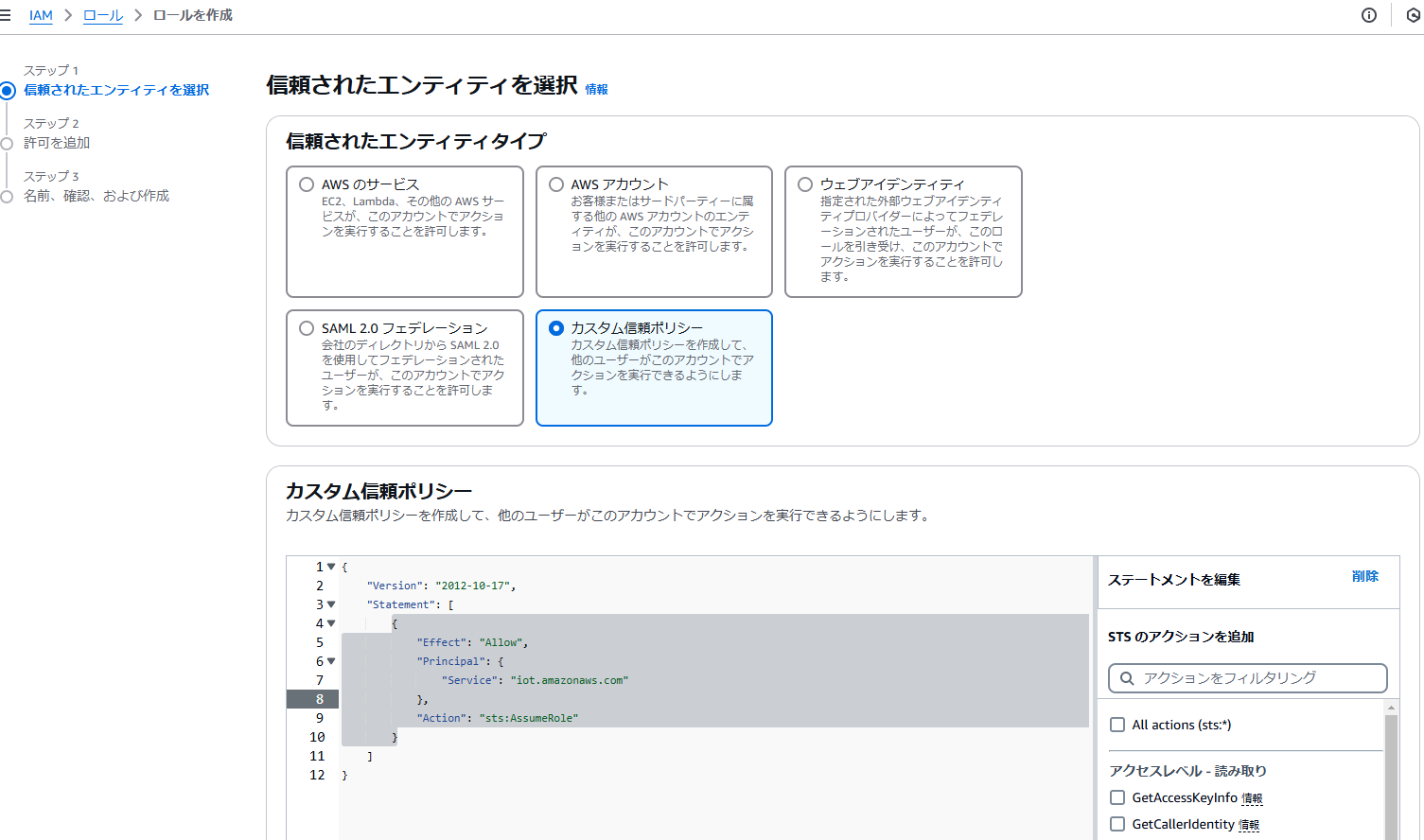The image size is (1424, 840).
Task: Open the 情報 link beside GetCallerIdentity
Action: [1249, 825]
